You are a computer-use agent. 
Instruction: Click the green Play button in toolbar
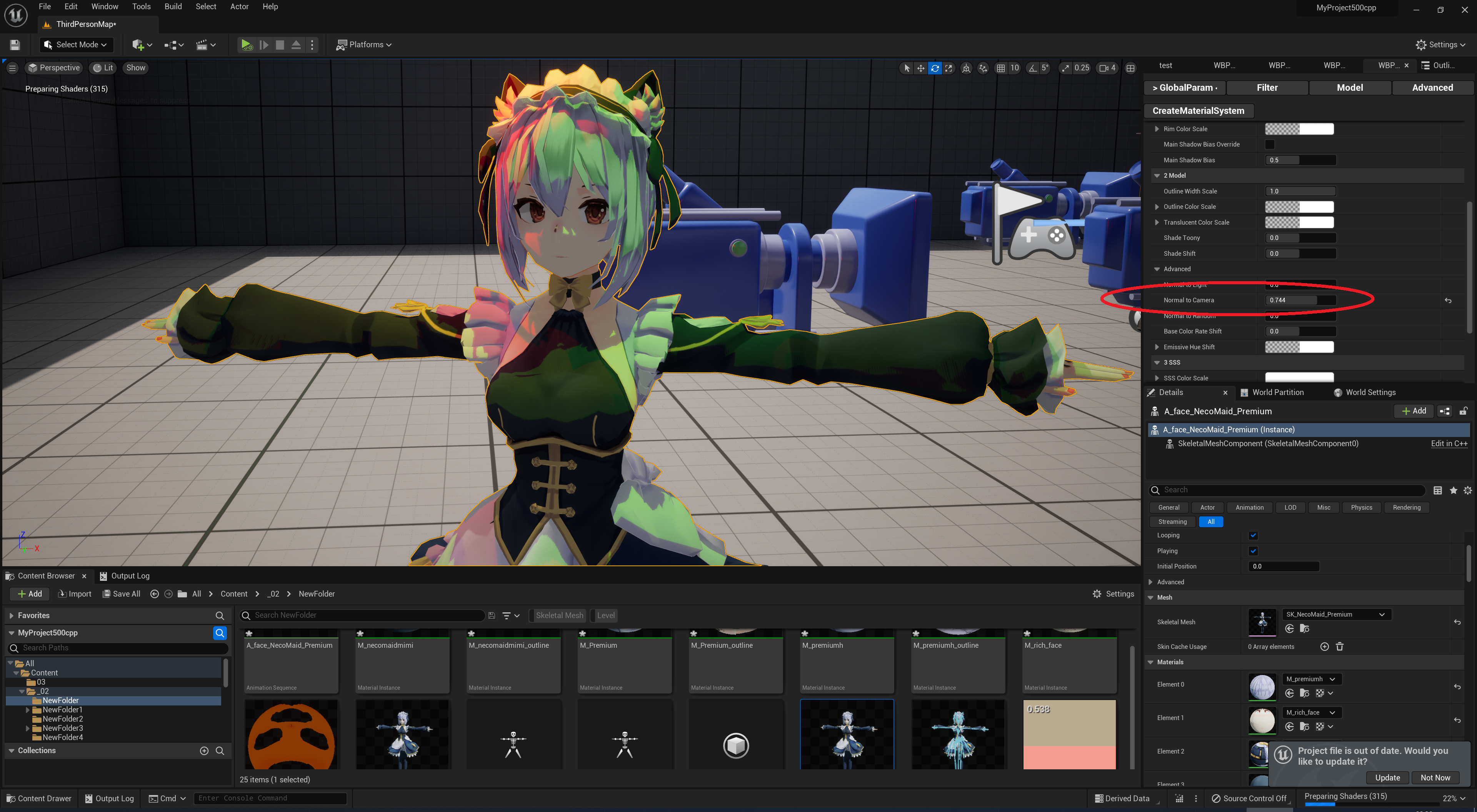point(246,45)
